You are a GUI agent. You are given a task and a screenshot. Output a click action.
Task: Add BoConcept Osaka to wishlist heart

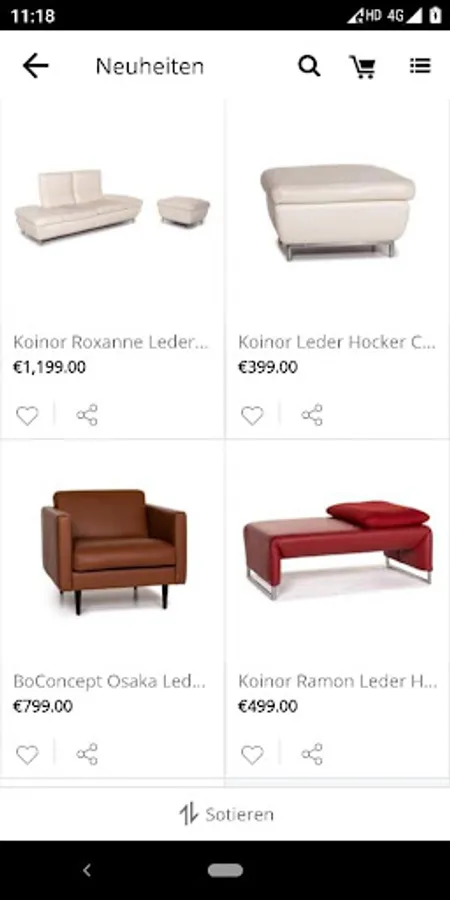click(x=27, y=755)
